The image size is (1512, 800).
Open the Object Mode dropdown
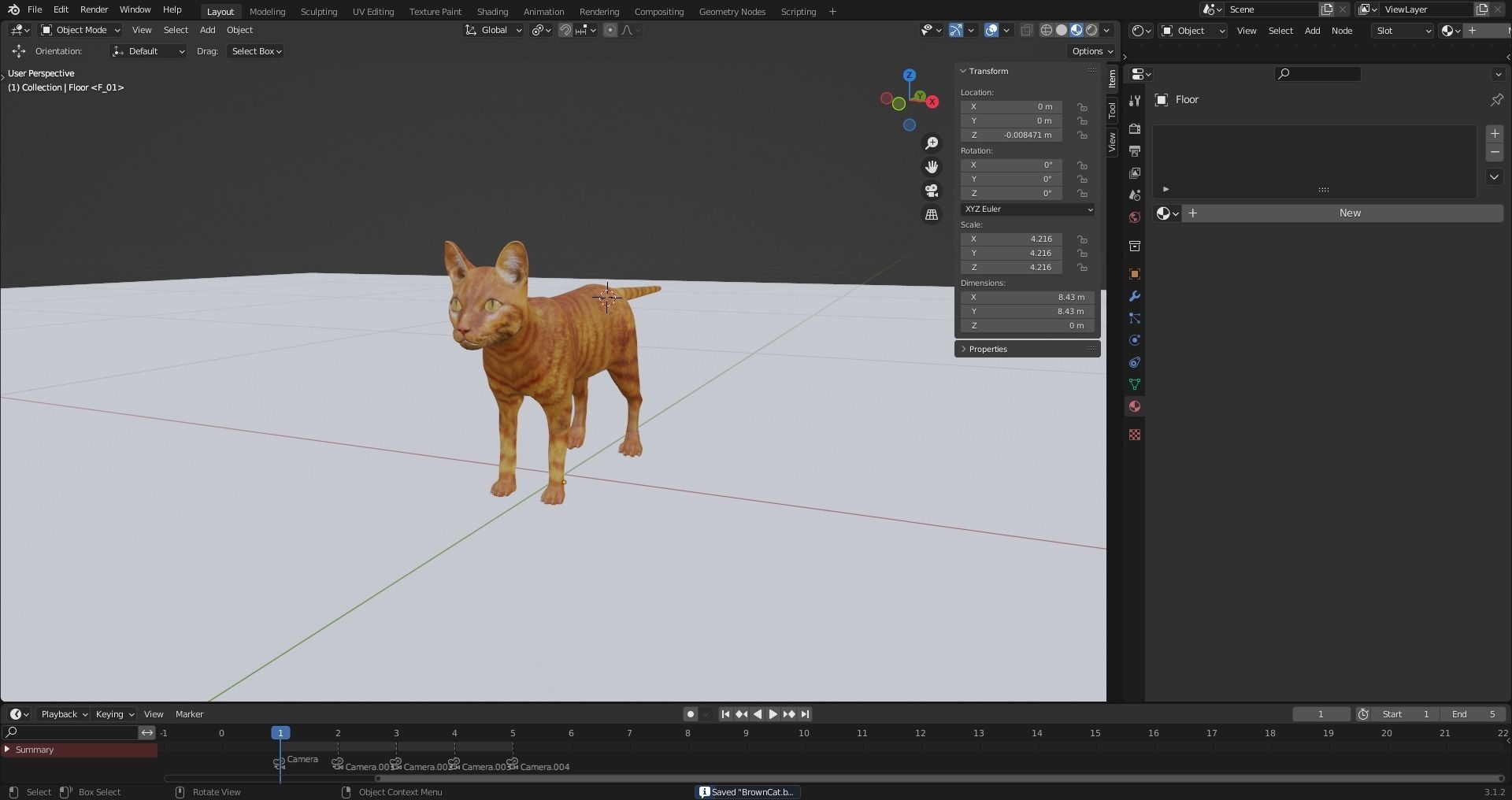pos(80,30)
